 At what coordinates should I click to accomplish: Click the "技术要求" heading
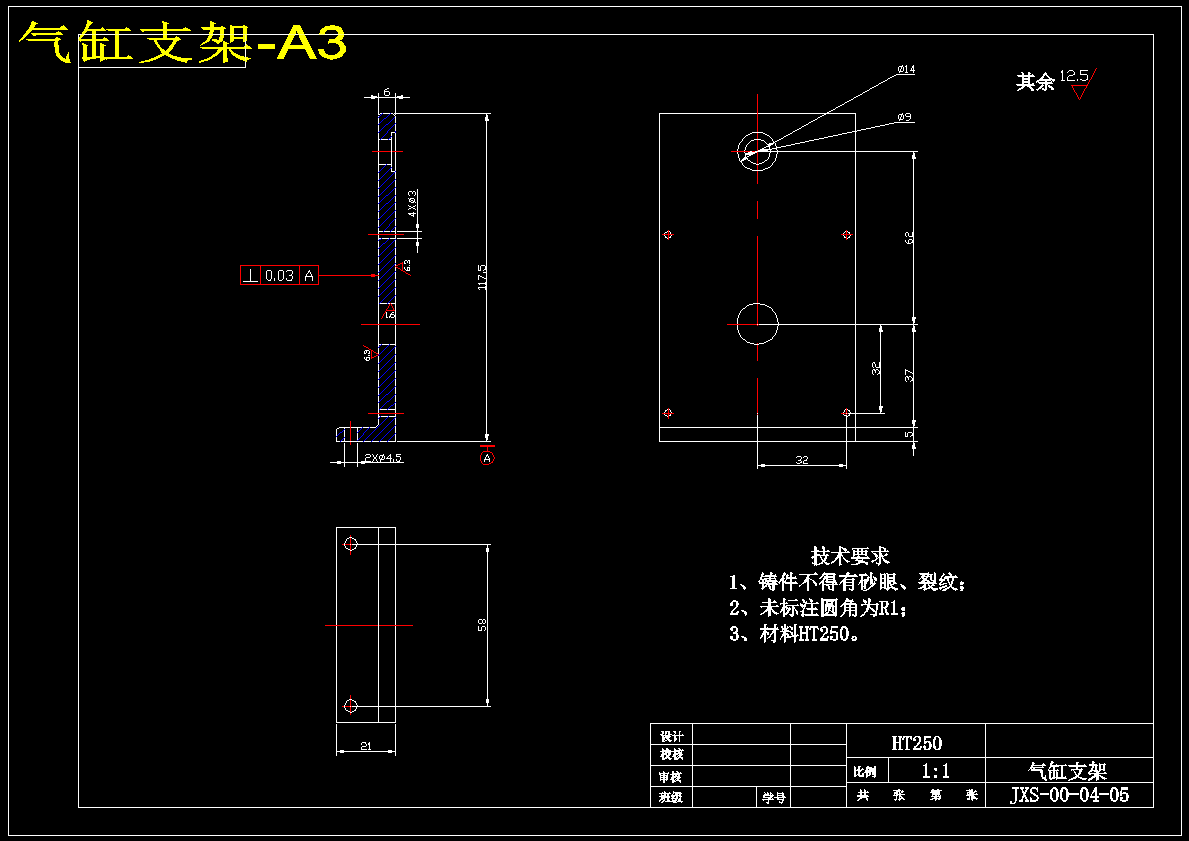click(850, 556)
